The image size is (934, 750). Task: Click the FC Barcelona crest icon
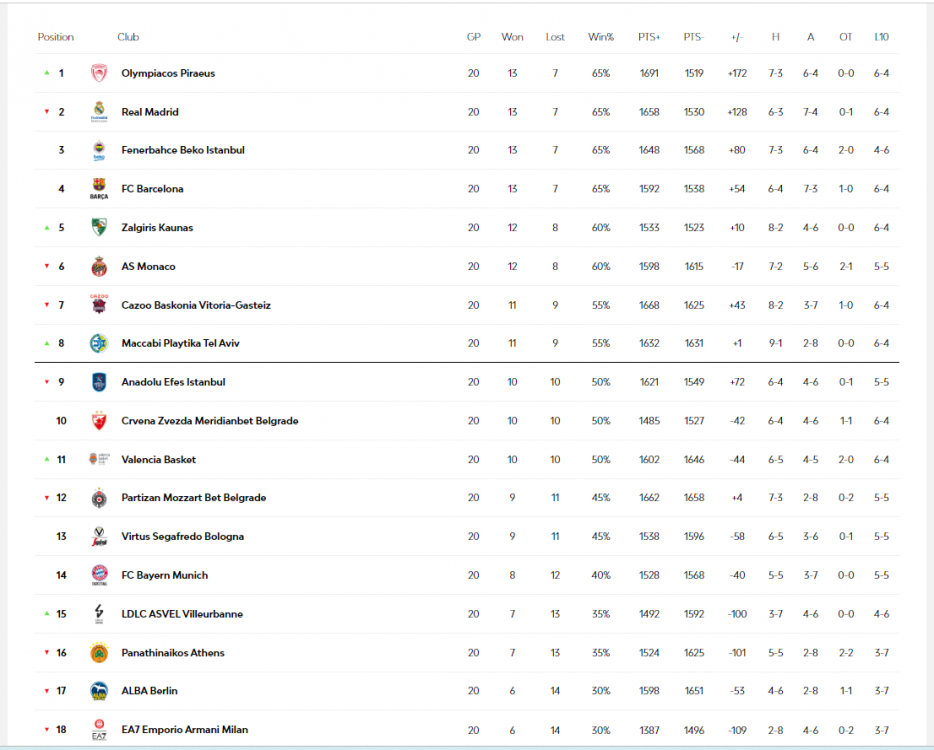point(99,189)
